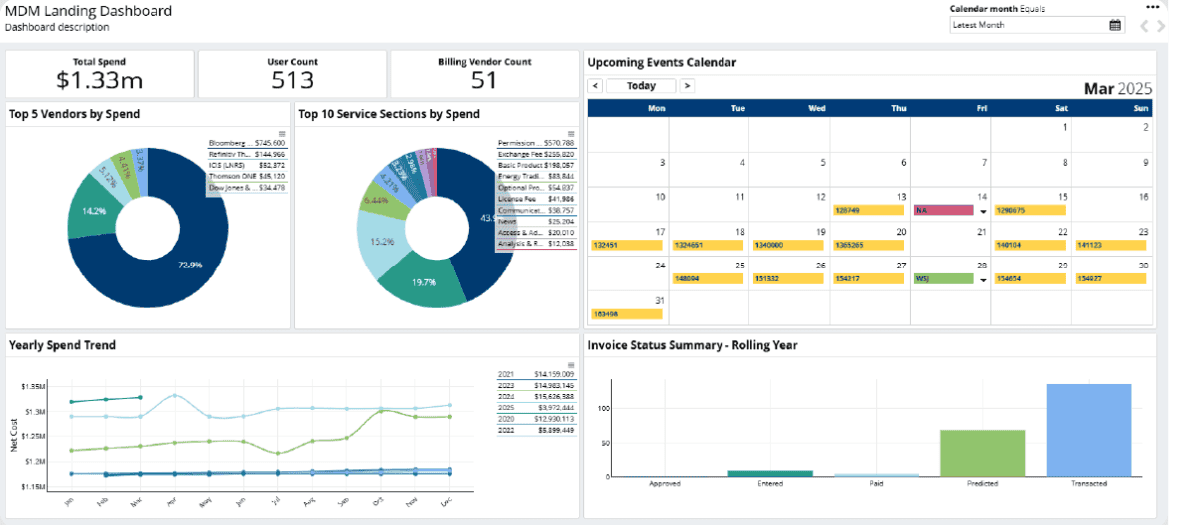Toggle the Exchange Fee legend entry
This screenshot has height=525, width=1200.
536,155
